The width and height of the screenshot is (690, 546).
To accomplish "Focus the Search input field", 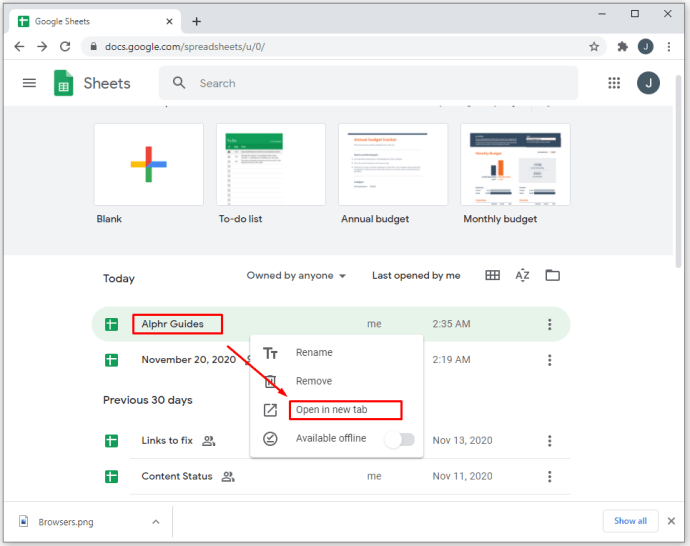I will click(x=368, y=83).
